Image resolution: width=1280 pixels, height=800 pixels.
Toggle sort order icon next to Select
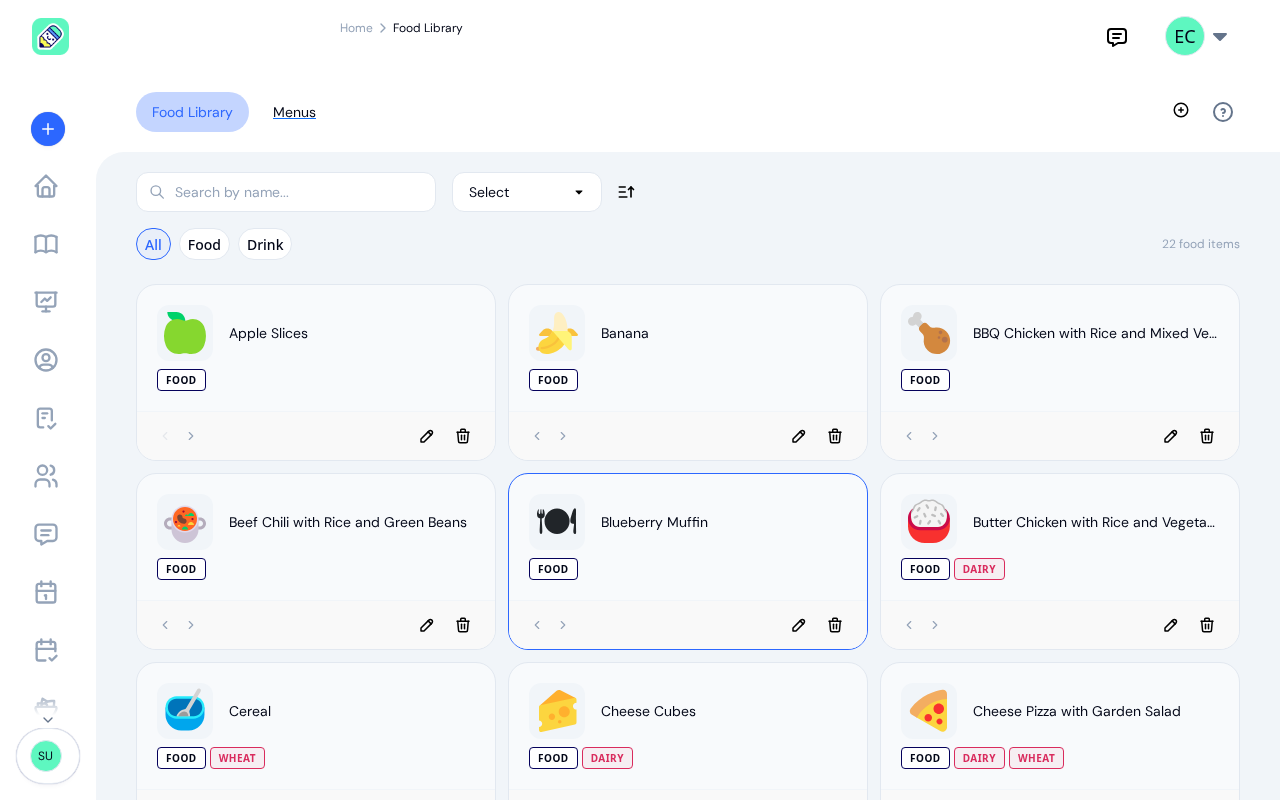tap(626, 192)
